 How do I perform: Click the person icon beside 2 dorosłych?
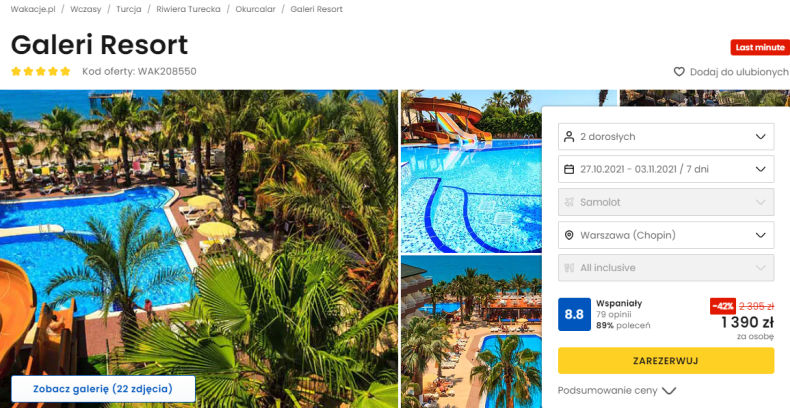pyautogui.click(x=569, y=137)
